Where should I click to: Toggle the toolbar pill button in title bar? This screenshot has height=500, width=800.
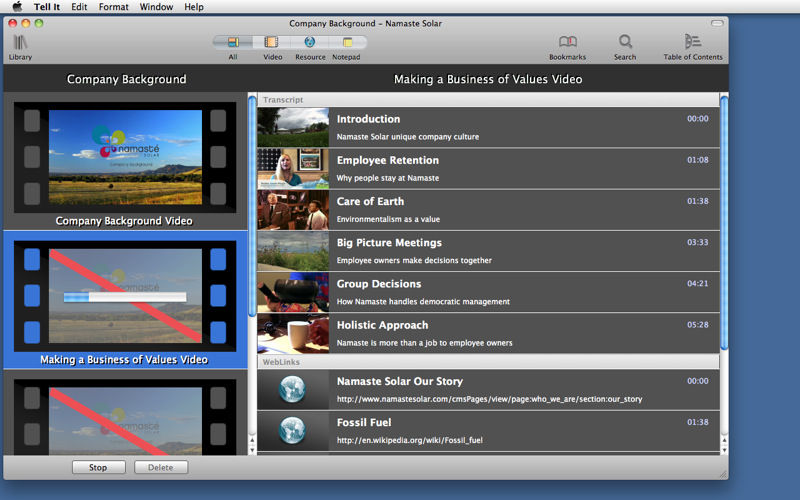tap(717, 23)
